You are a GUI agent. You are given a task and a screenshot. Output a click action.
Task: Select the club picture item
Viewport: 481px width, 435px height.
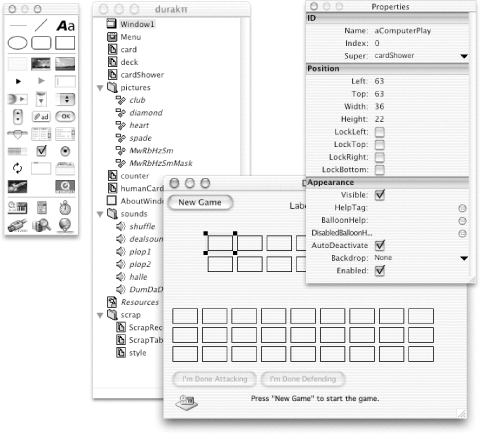137,100
